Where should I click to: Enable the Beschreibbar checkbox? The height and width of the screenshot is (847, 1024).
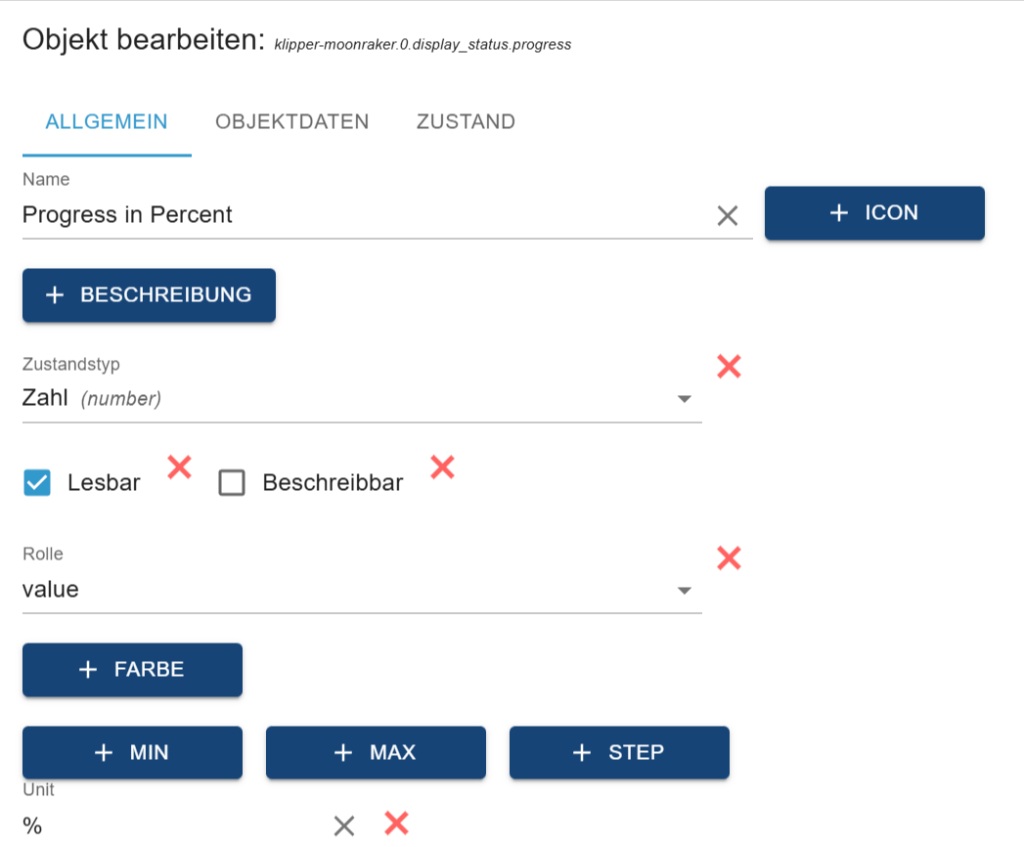(x=232, y=484)
